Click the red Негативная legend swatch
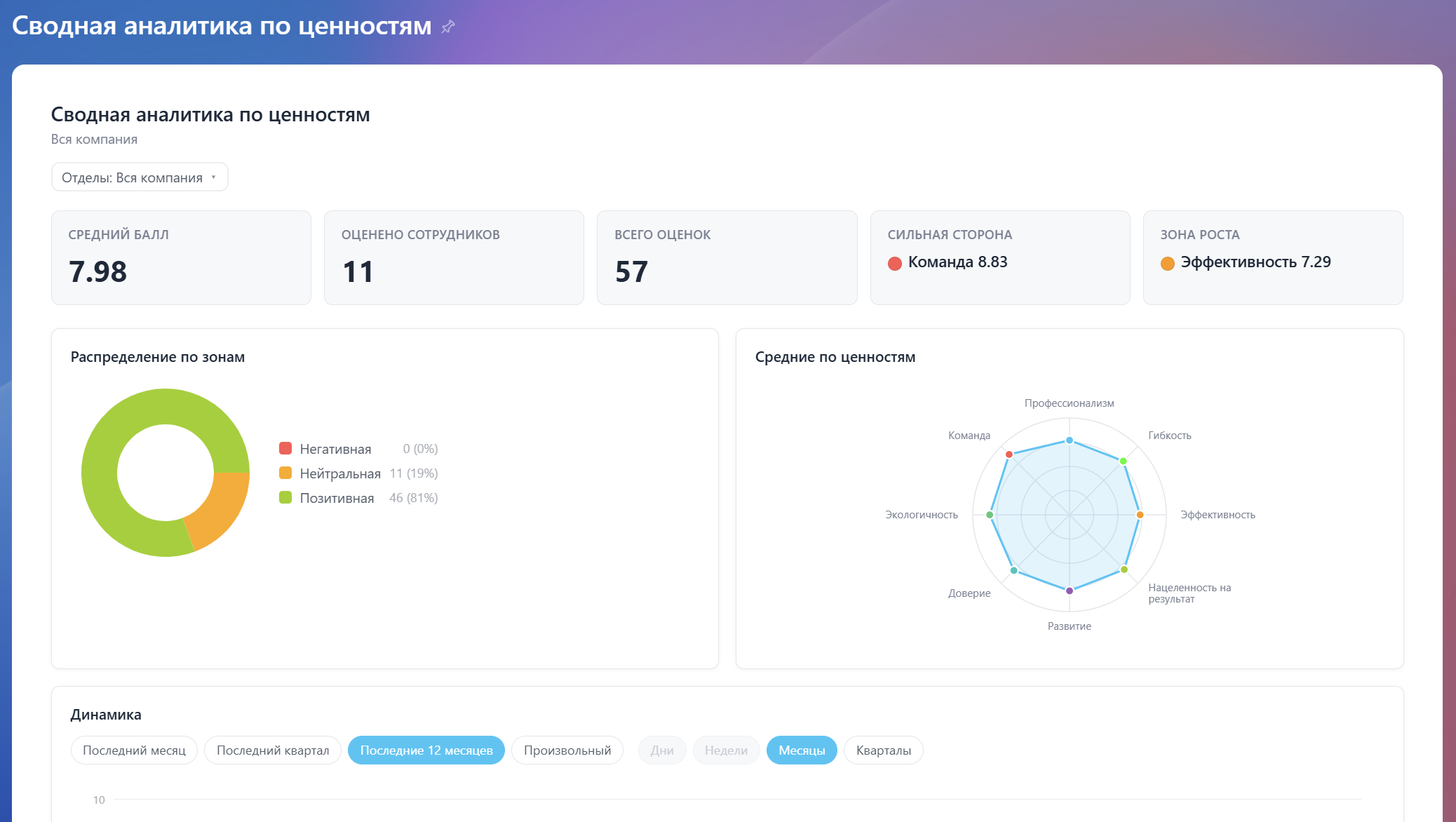 coord(285,448)
